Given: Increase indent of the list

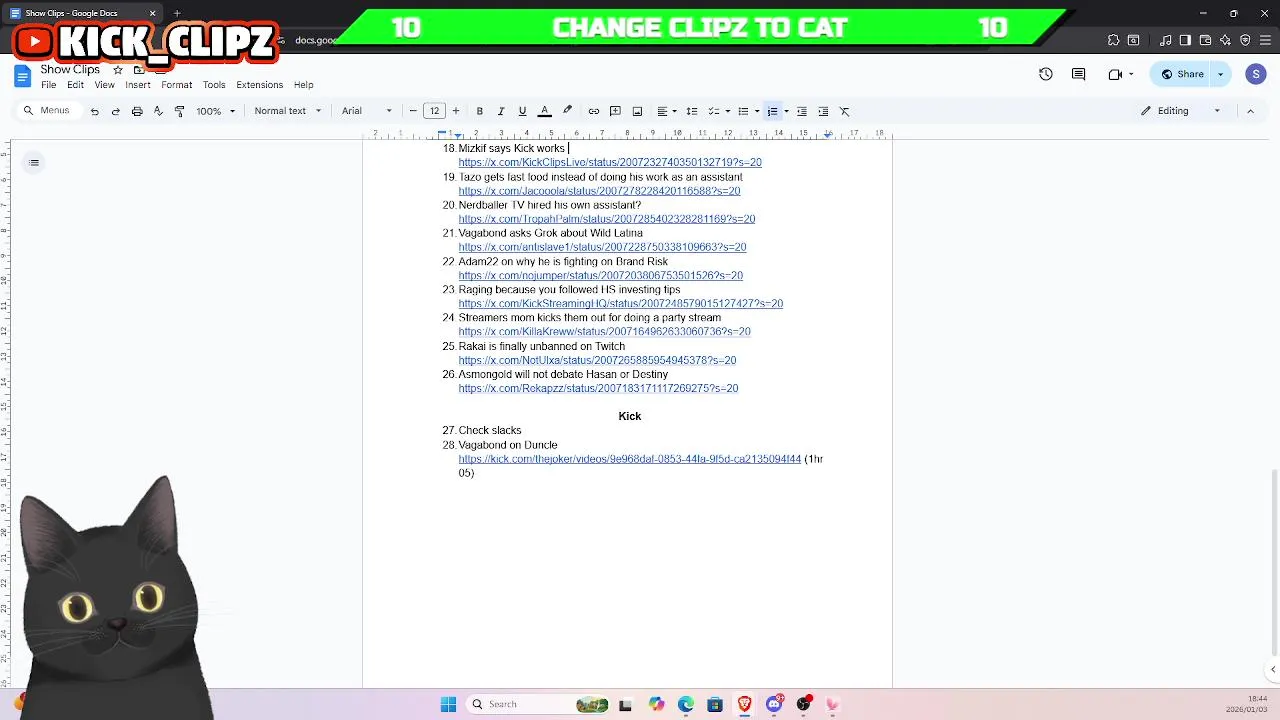Looking at the screenshot, I should tap(823, 111).
